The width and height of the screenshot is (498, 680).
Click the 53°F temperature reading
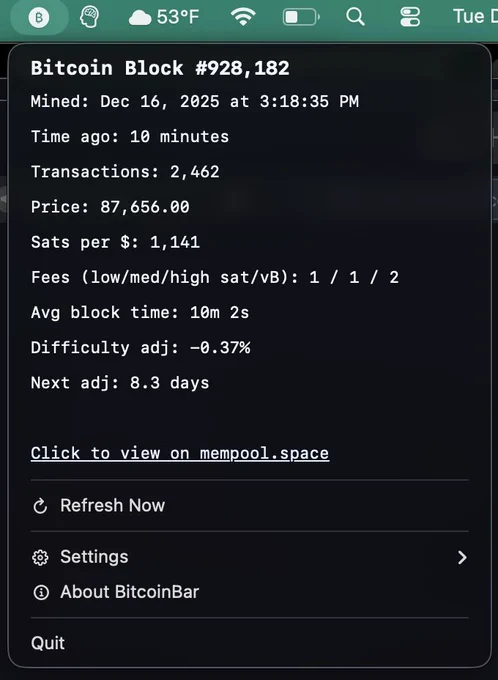178,17
